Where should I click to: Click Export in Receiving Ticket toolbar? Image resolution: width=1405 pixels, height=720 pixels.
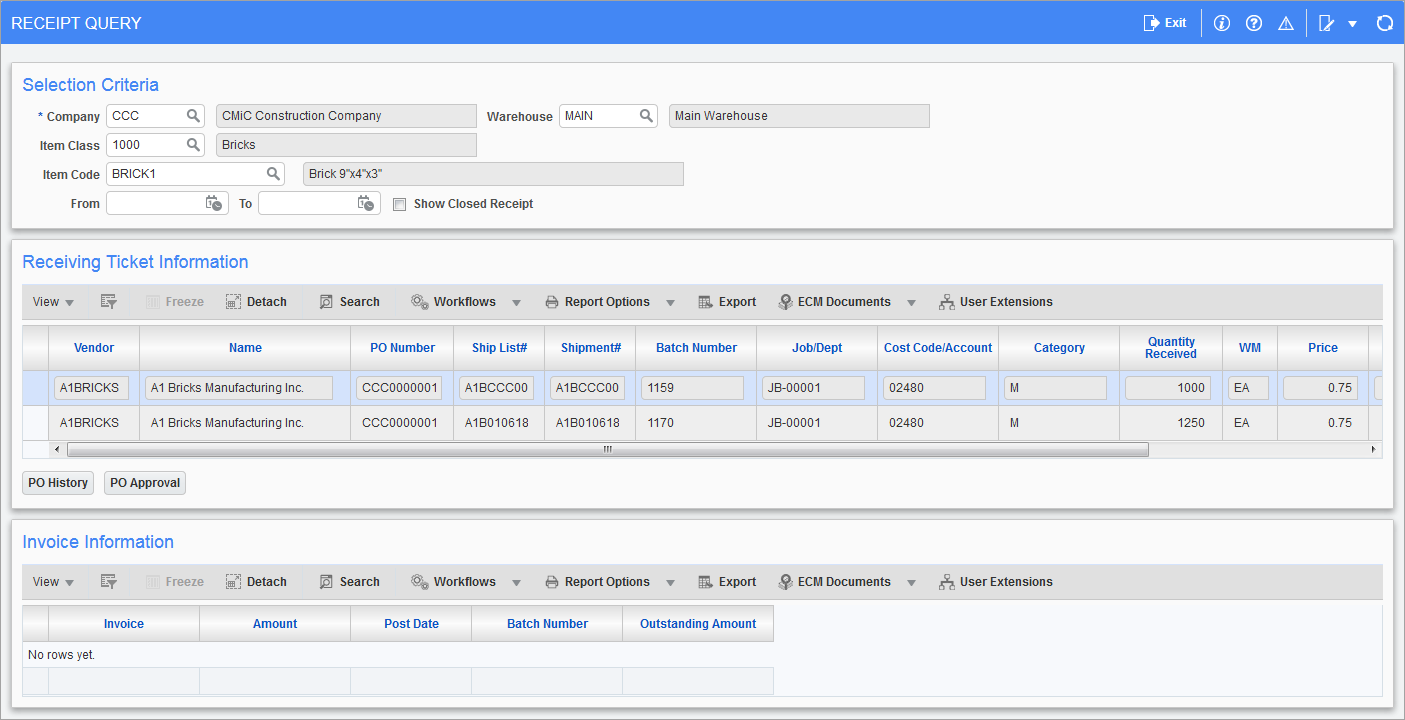pyautogui.click(x=727, y=302)
